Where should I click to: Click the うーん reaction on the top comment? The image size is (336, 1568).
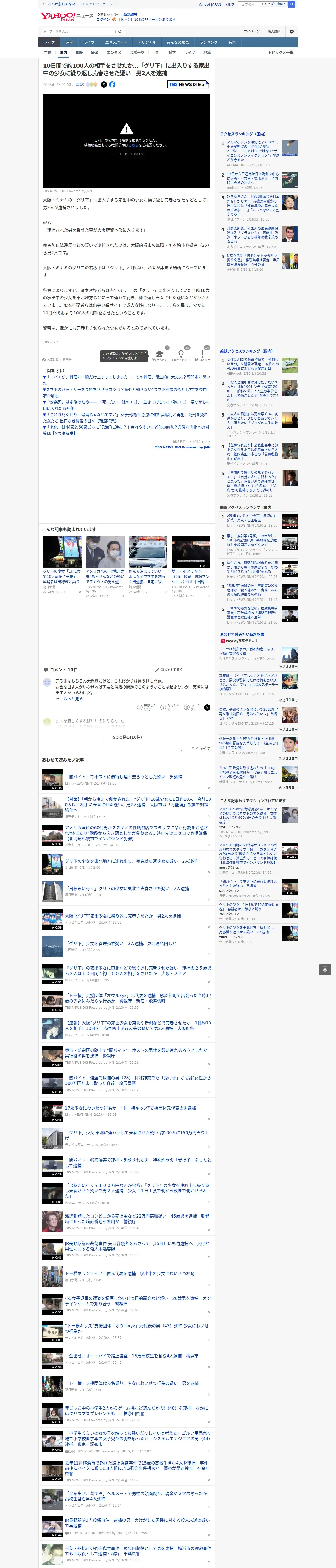(192, 707)
